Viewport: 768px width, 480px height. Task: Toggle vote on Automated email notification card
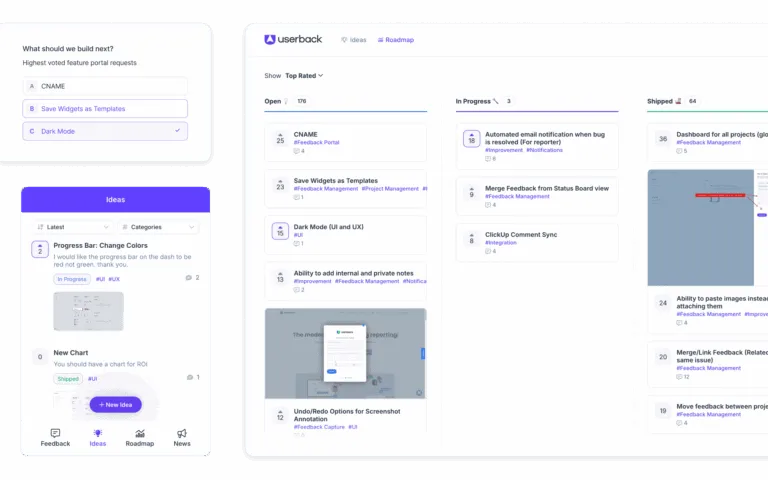[x=472, y=139]
